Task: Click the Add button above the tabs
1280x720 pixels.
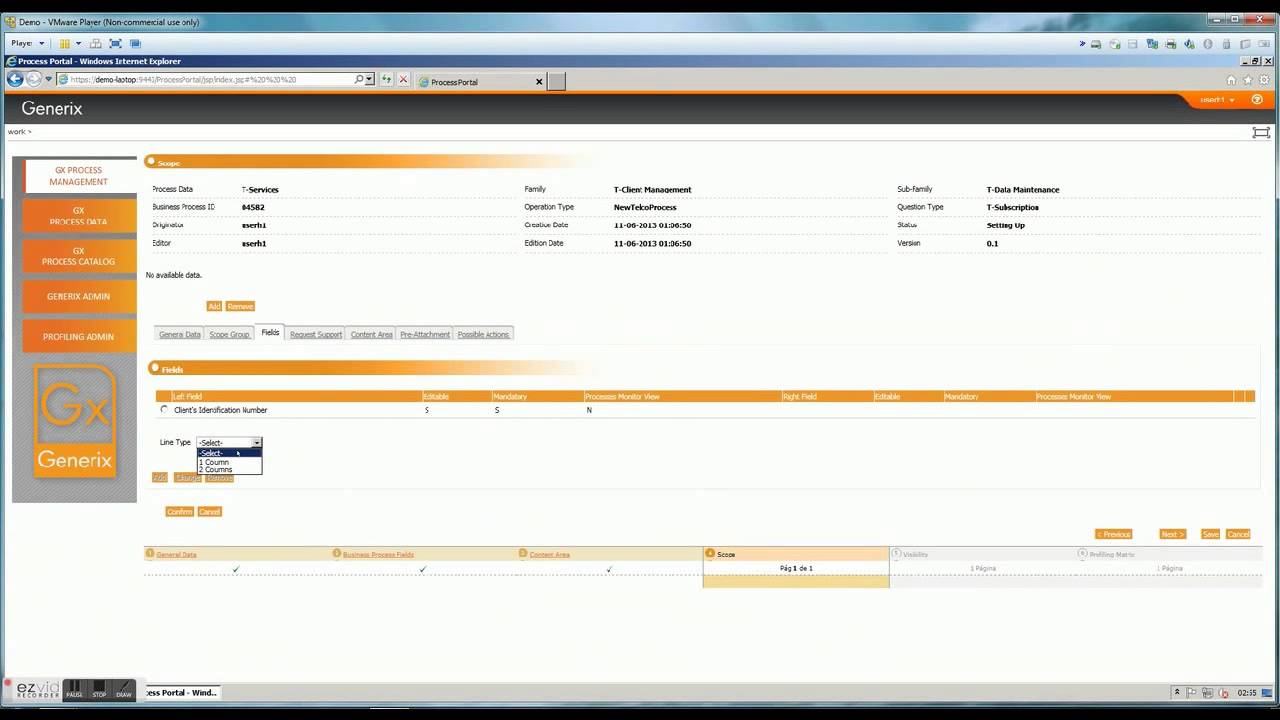Action: (x=214, y=306)
